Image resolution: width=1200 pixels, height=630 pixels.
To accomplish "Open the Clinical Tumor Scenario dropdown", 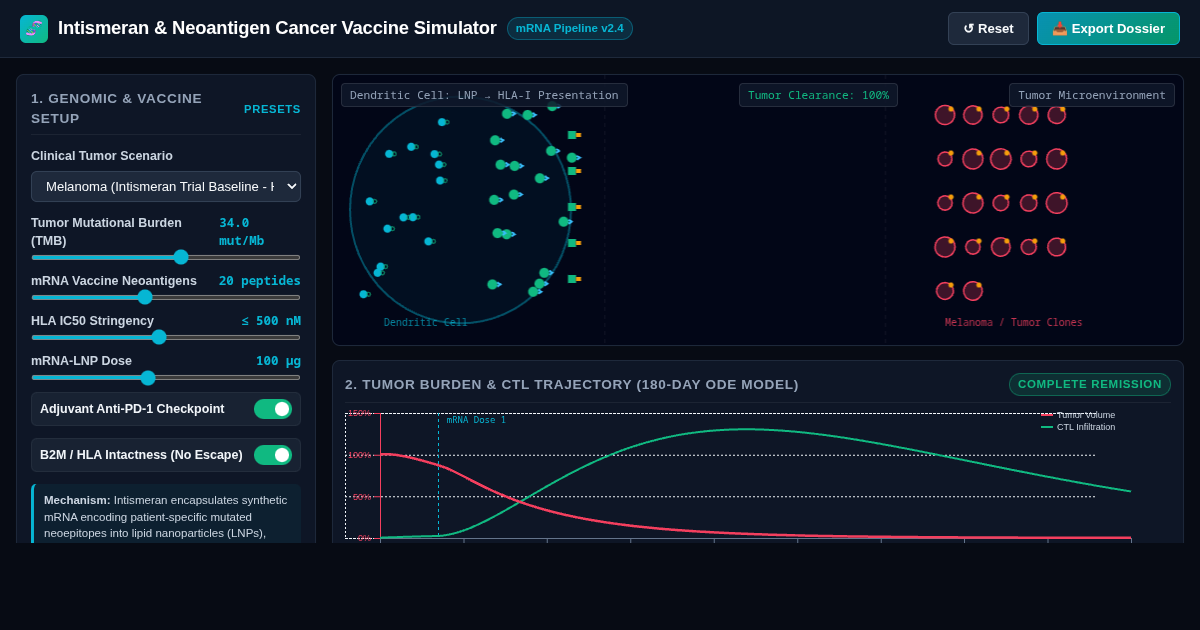I will click(x=166, y=186).
